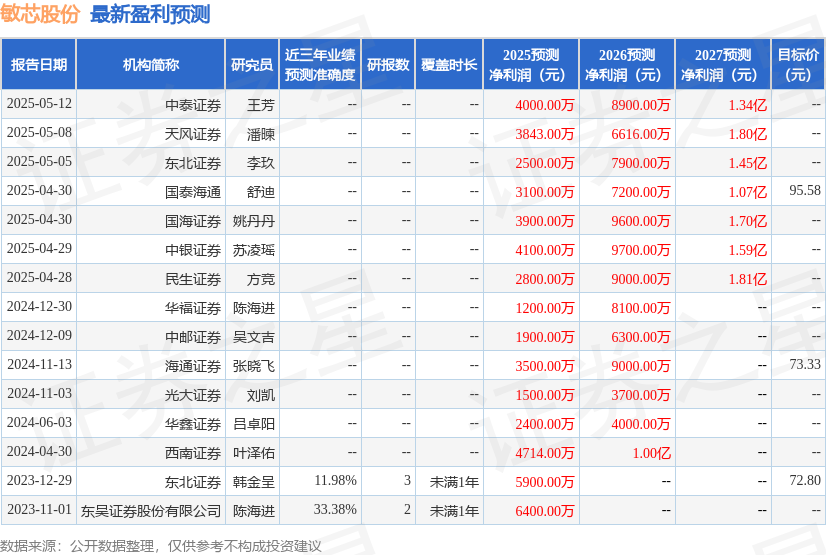Click analyst name 吴文吉
Image resolution: width=826 pixels, height=555 pixels.
pyautogui.click(x=254, y=337)
